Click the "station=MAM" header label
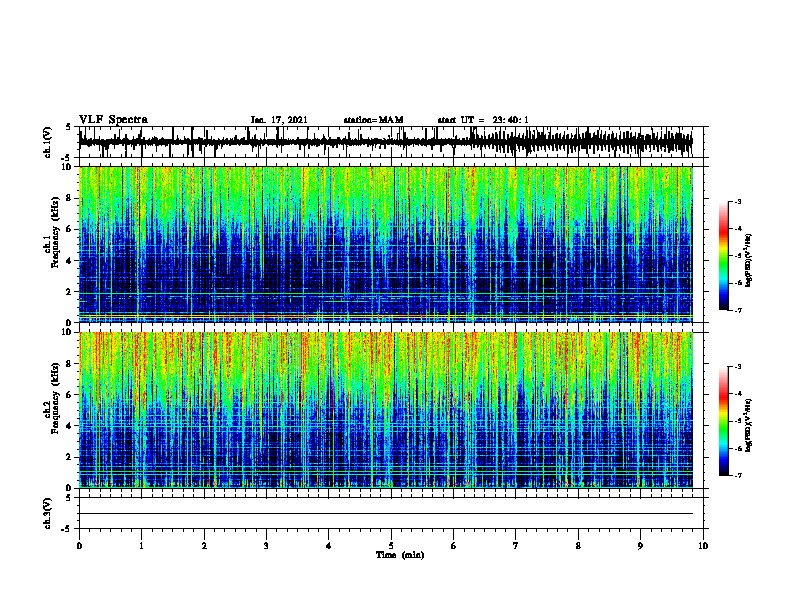The height and width of the screenshot is (612, 792). pyautogui.click(x=373, y=120)
